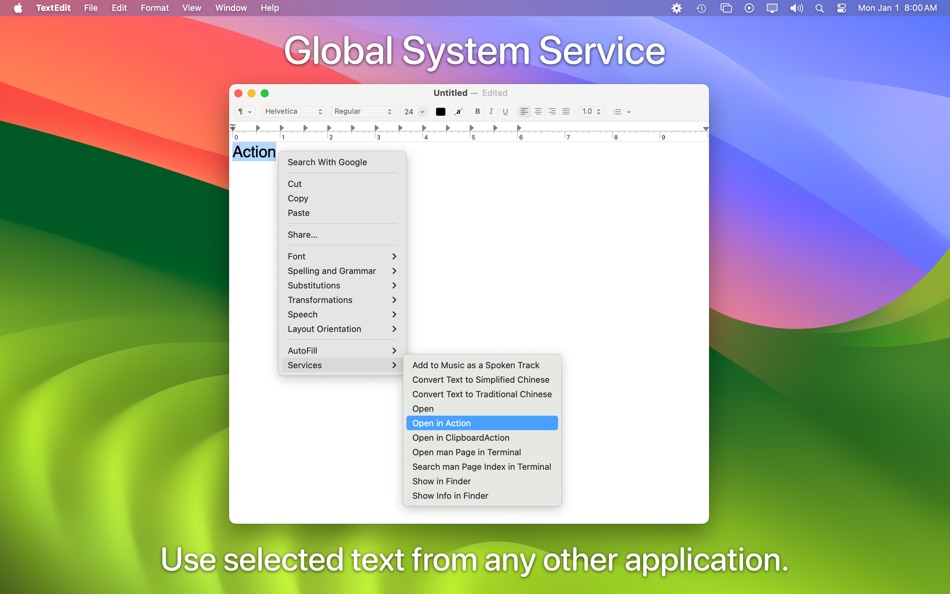This screenshot has height=594, width=950.
Task: Choose Search With Google
Action: [342, 162]
